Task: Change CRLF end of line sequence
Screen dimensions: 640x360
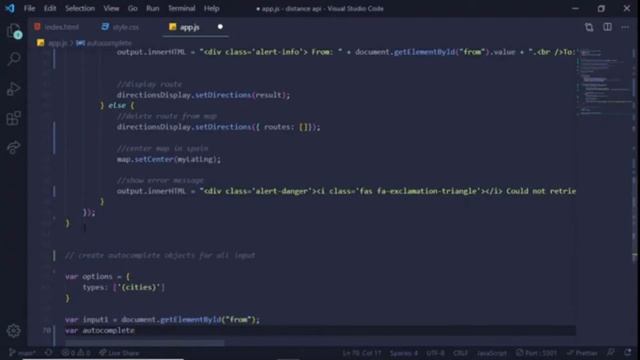Action: [460, 353]
